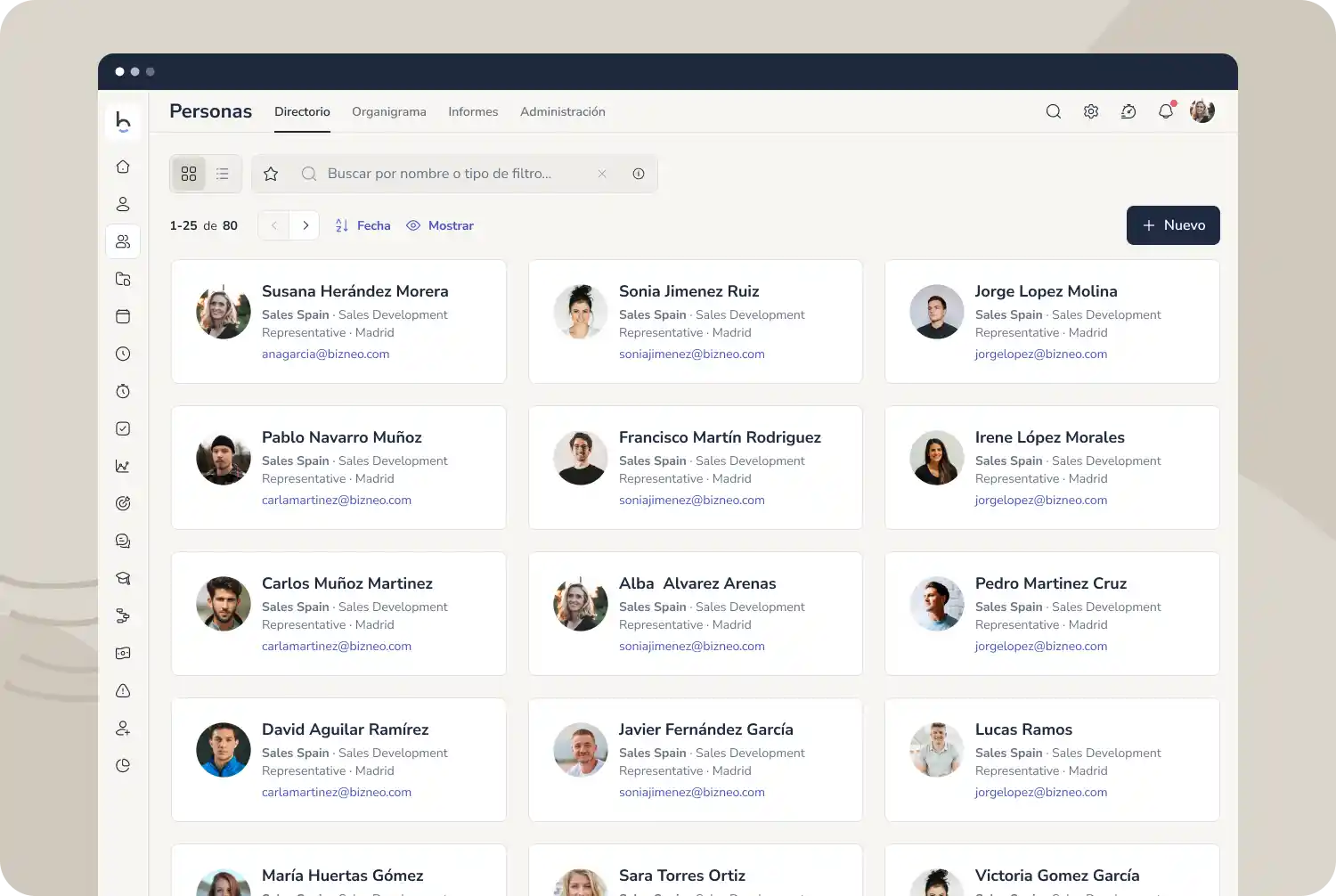Click the warning triangle sidebar icon
The width and height of the screenshot is (1336, 896).
tap(123, 690)
